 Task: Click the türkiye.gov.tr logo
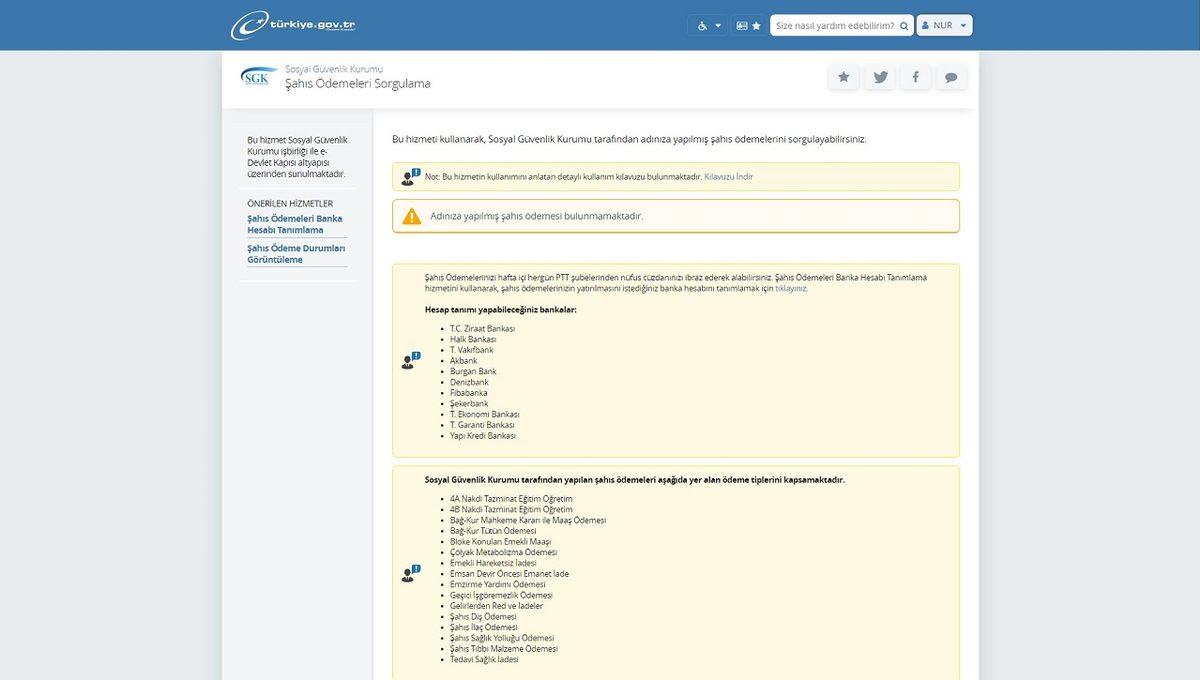click(x=293, y=25)
